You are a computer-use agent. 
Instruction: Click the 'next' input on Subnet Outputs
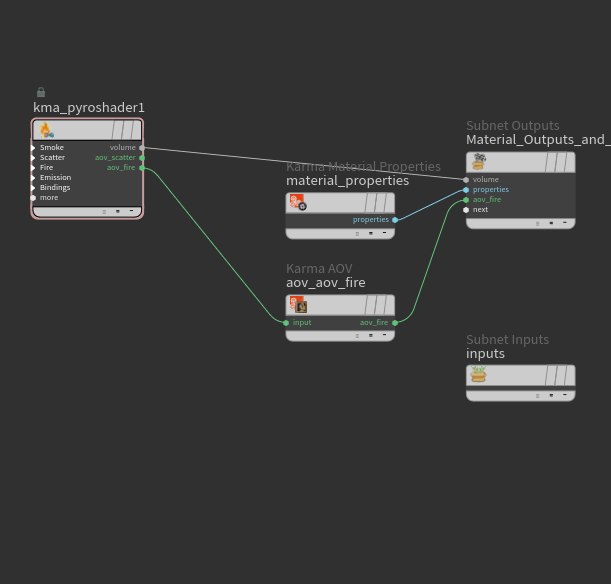466,210
